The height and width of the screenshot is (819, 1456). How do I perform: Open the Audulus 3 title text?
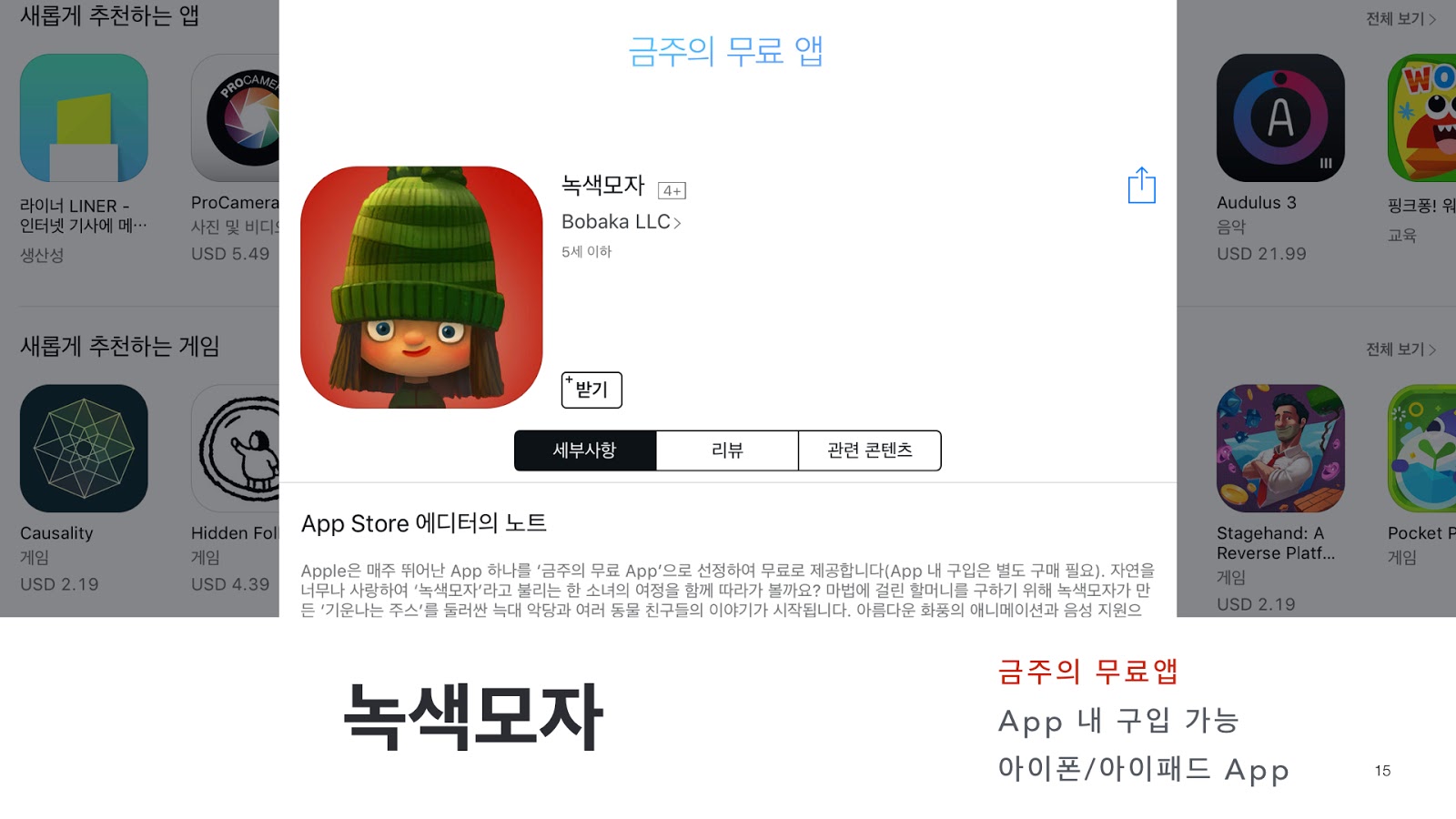[x=1257, y=203]
